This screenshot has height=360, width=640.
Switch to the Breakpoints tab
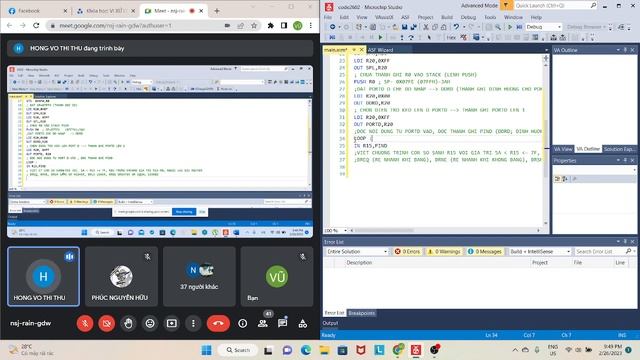(361, 313)
